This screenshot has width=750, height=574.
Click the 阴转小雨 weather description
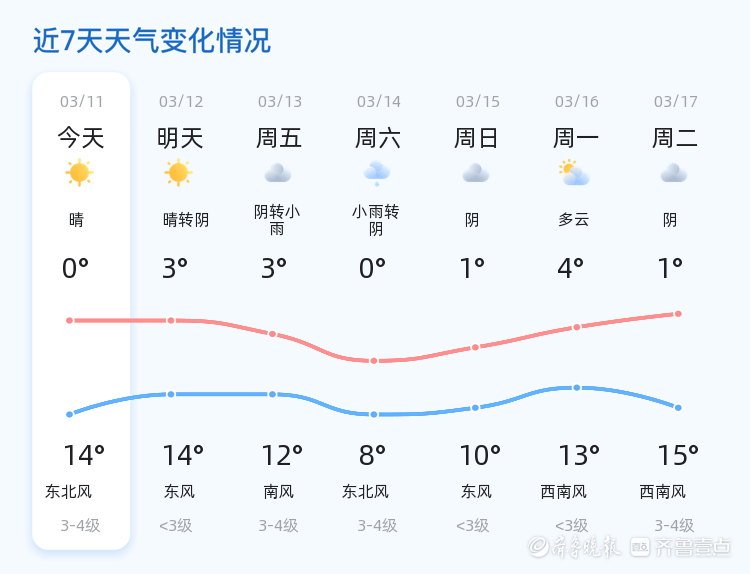pyautogui.click(x=277, y=220)
